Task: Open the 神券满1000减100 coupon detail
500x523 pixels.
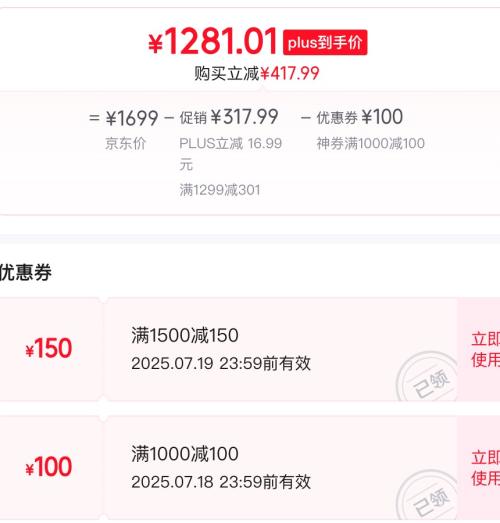Action: pyautogui.click(x=371, y=143)
